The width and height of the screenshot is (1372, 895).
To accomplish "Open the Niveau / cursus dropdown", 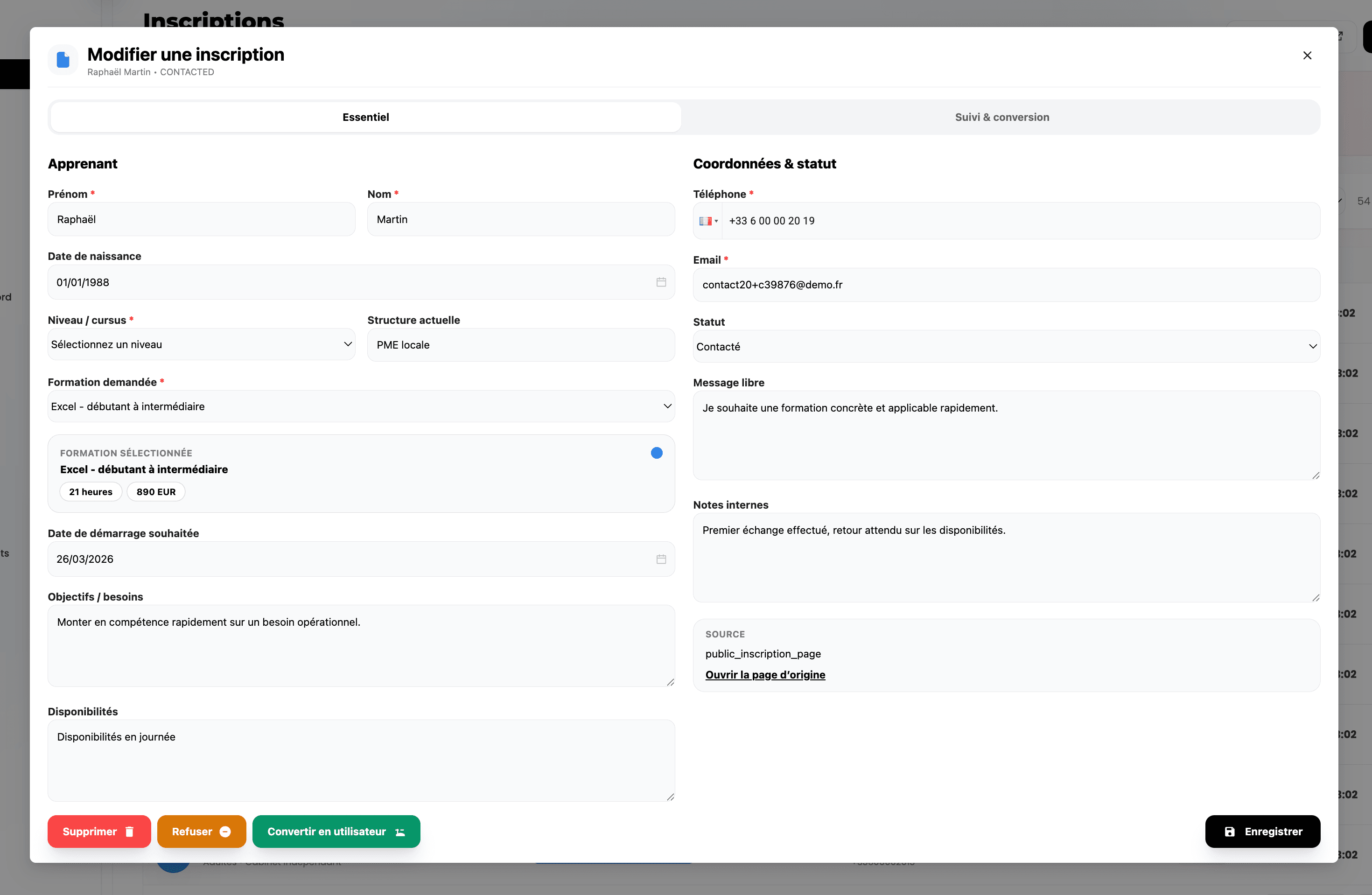I will click(201, 344).
